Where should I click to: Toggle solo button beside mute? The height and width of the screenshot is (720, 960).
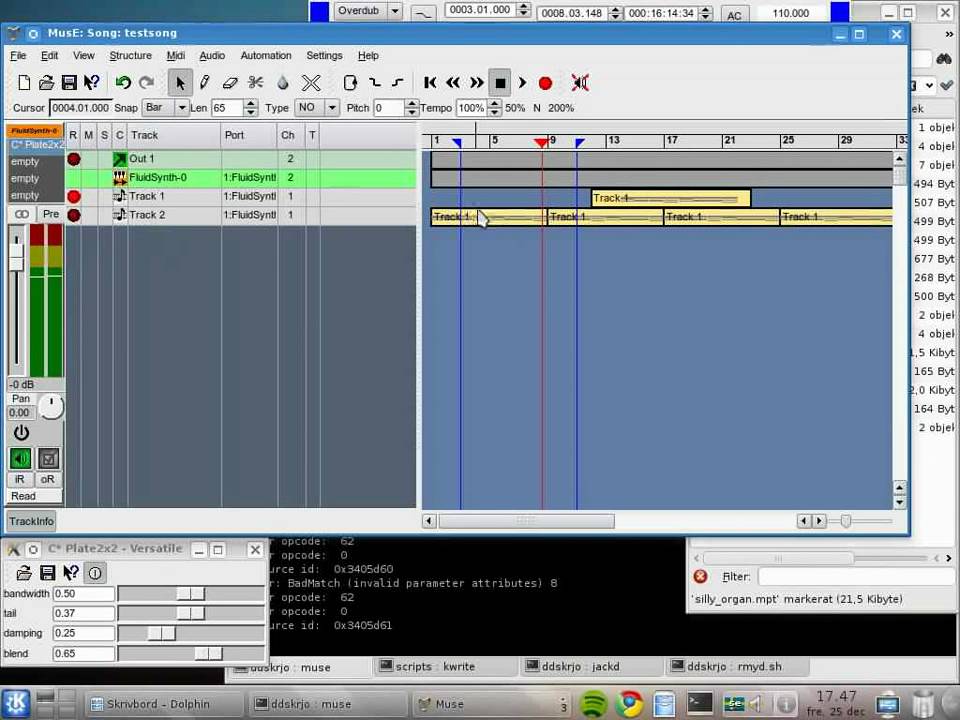48,459
